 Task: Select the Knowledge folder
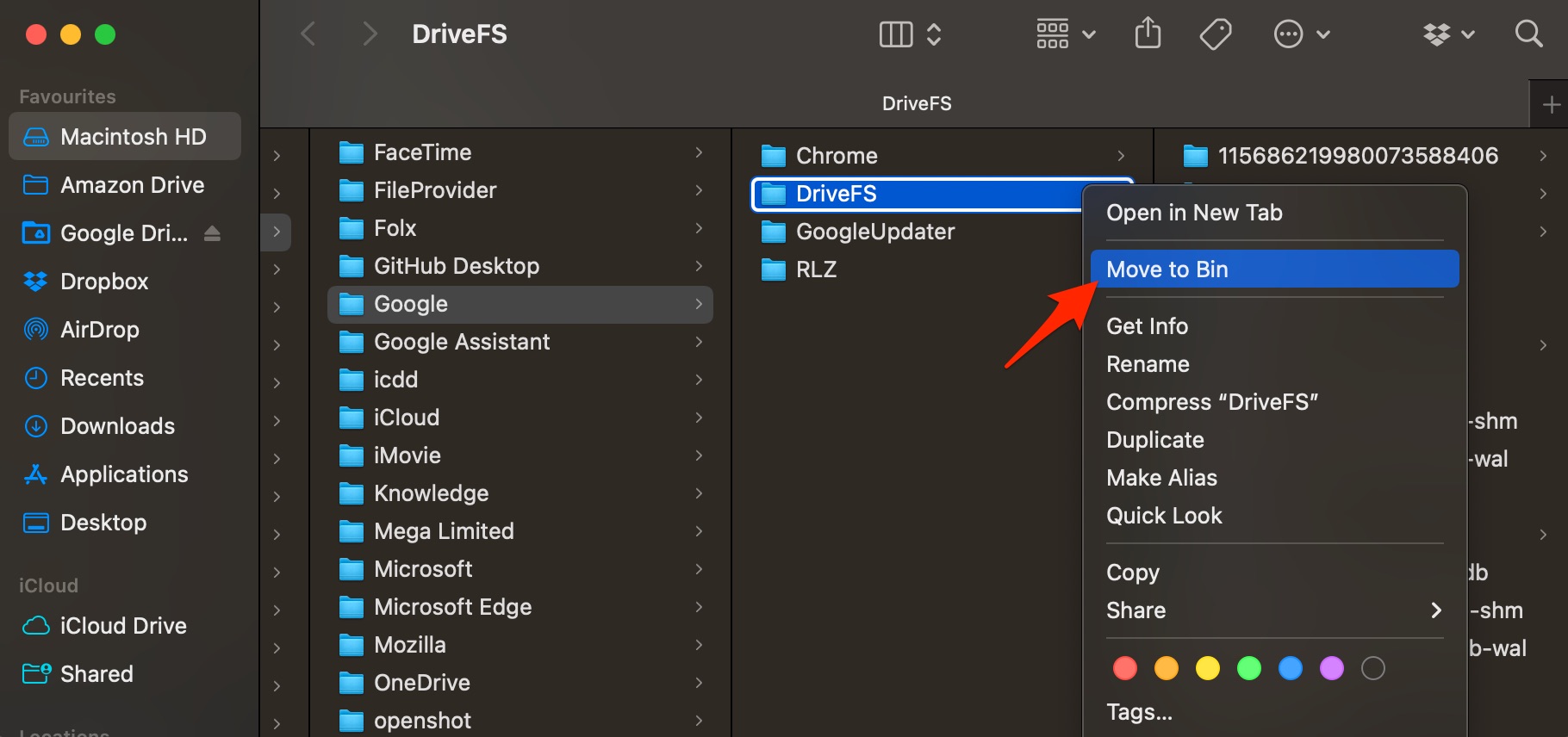point(520,493)
